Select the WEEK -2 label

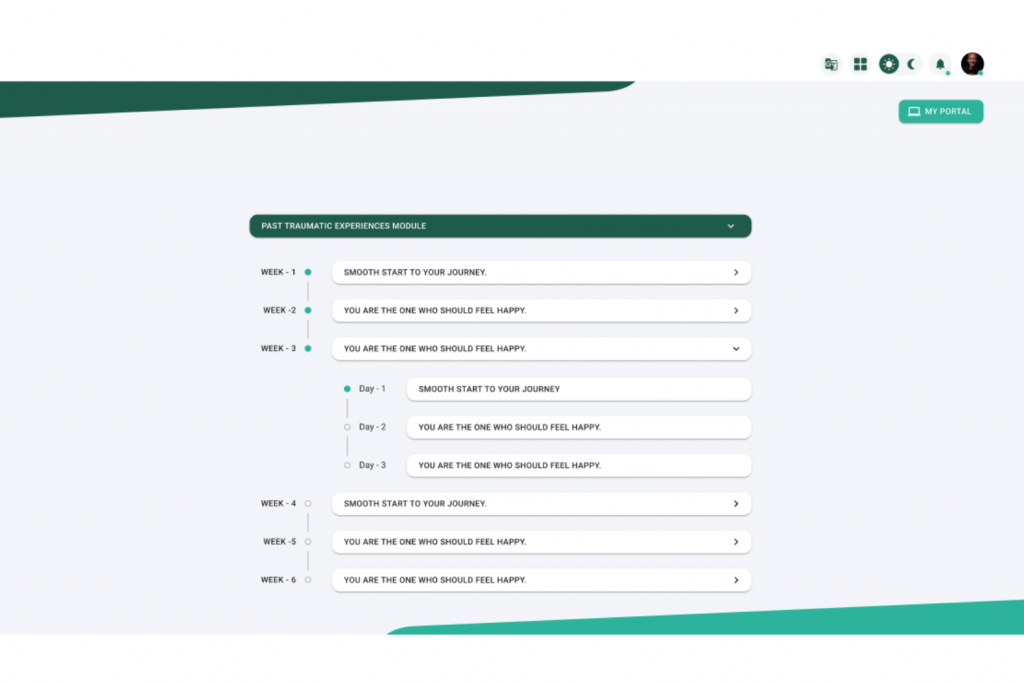tap(280, 310)
